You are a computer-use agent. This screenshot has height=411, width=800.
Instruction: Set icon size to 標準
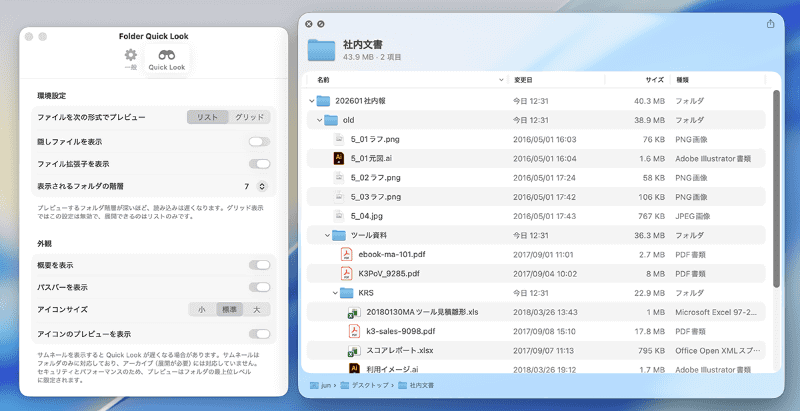(x=229, y=310)
